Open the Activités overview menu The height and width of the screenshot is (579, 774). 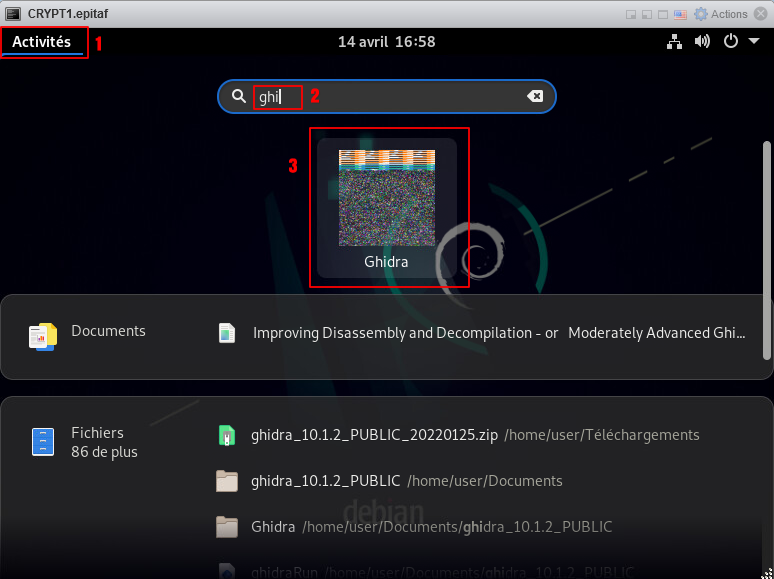[x=42, y=42]
